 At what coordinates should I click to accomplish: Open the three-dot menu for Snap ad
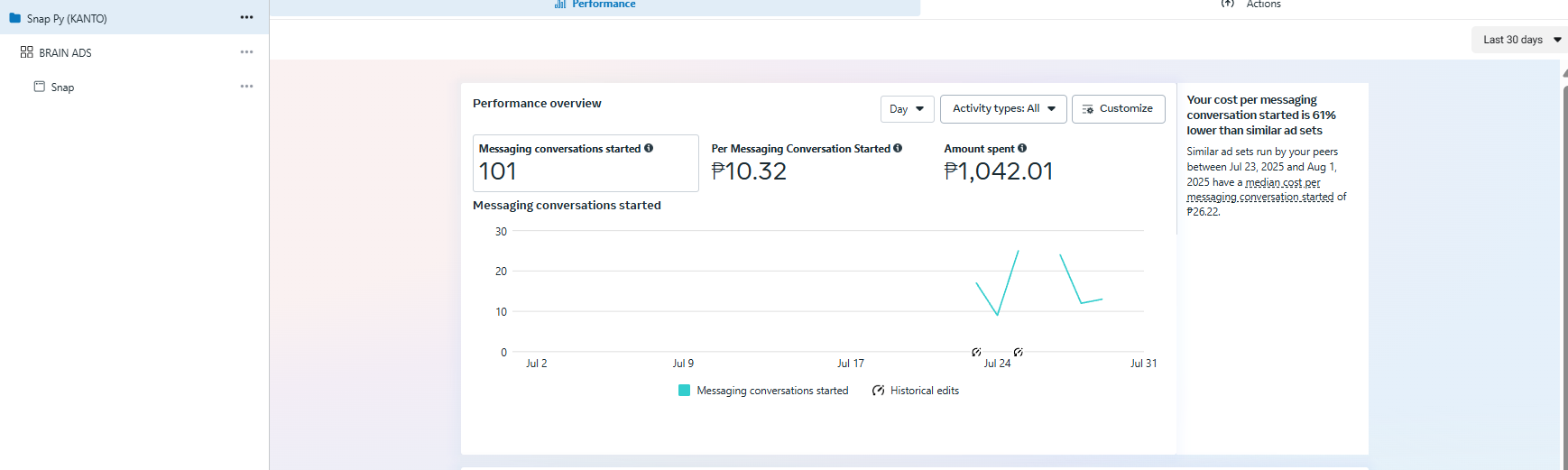click(x=246, y=87)
